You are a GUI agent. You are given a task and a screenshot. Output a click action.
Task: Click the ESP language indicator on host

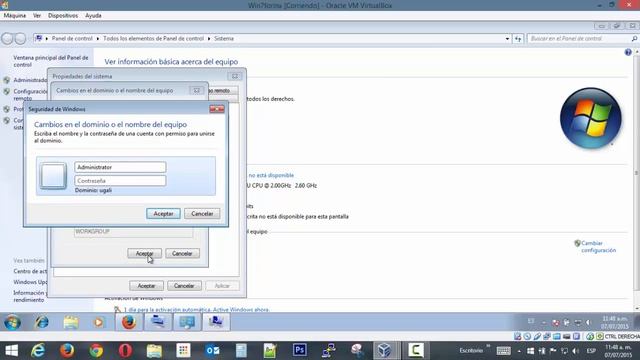click(591, 351)
